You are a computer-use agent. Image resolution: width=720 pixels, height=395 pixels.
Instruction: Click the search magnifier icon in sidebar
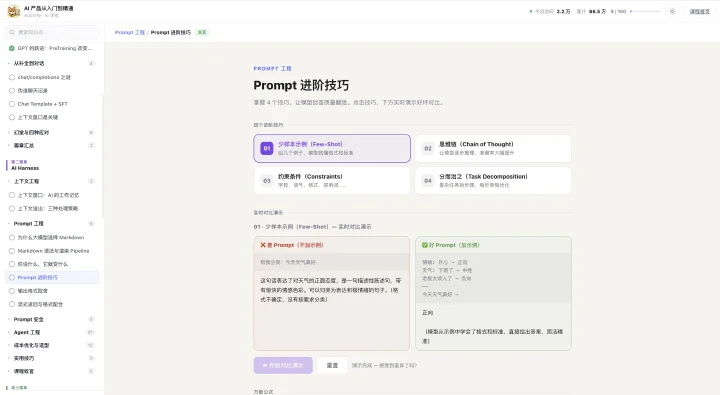click(x=12, y=32)
